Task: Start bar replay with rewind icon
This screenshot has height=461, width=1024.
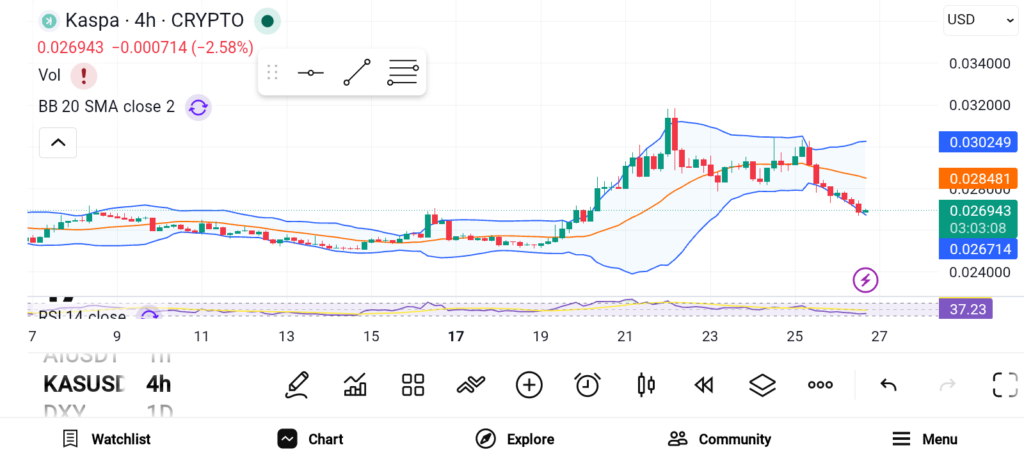Action: [x=703, y=385]
